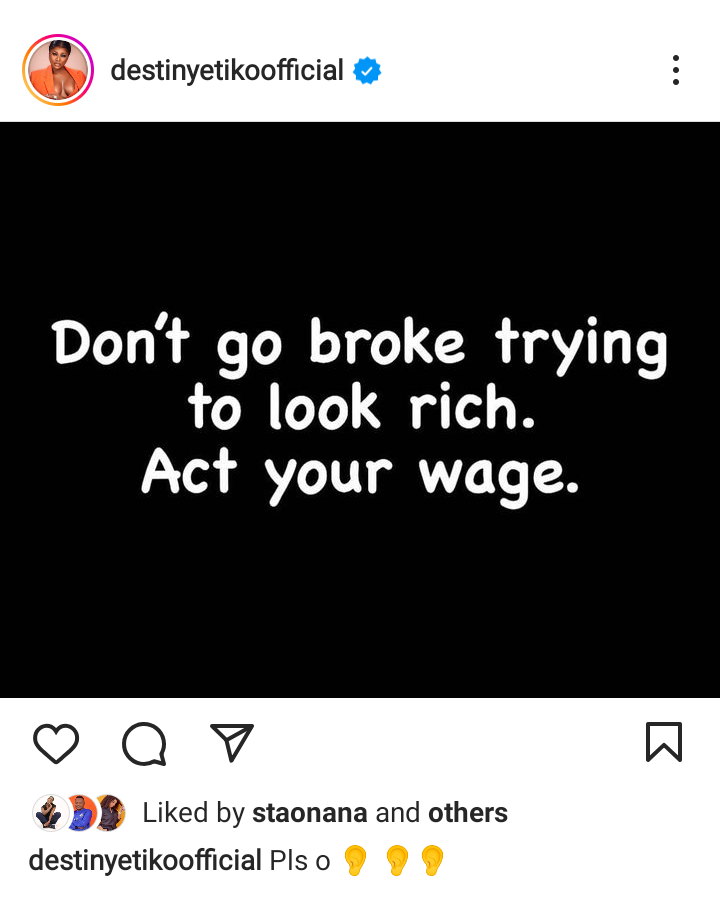
Task: Open comments using the speech bubble icon
Action: click(x=144, y=743)
